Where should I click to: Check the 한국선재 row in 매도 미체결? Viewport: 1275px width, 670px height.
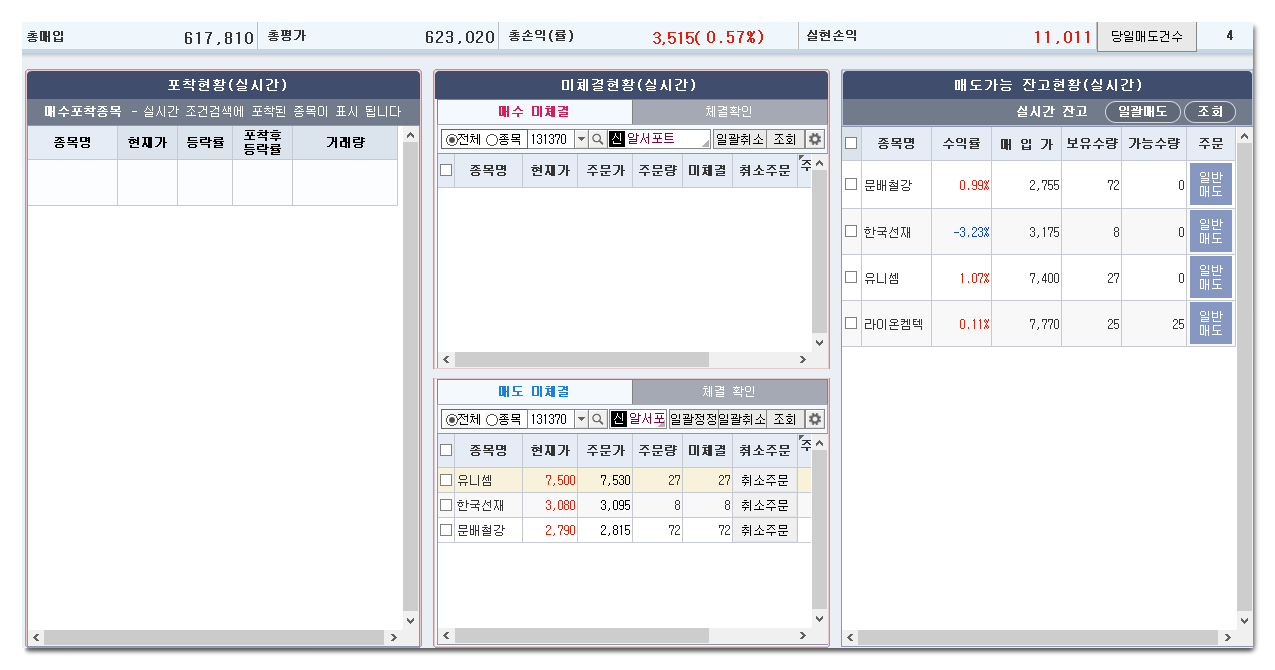tap(446, 505)
